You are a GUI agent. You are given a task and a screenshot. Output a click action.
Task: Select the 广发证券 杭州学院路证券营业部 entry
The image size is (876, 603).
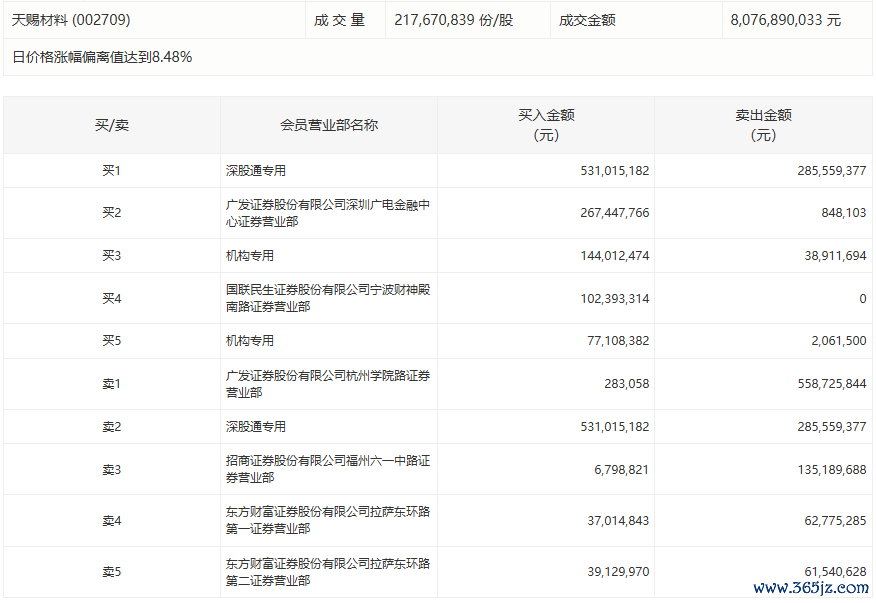[x=328, y=384]
